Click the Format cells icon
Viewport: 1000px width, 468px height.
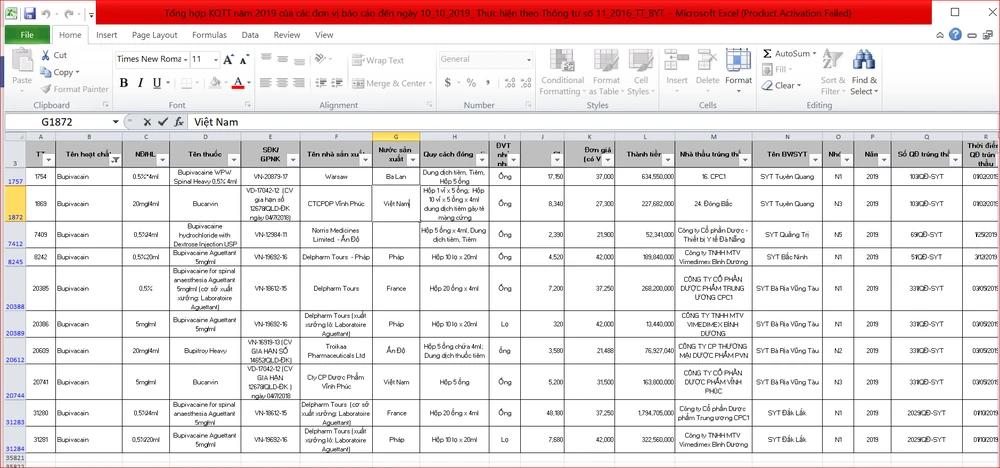click(x=738, y=62)
